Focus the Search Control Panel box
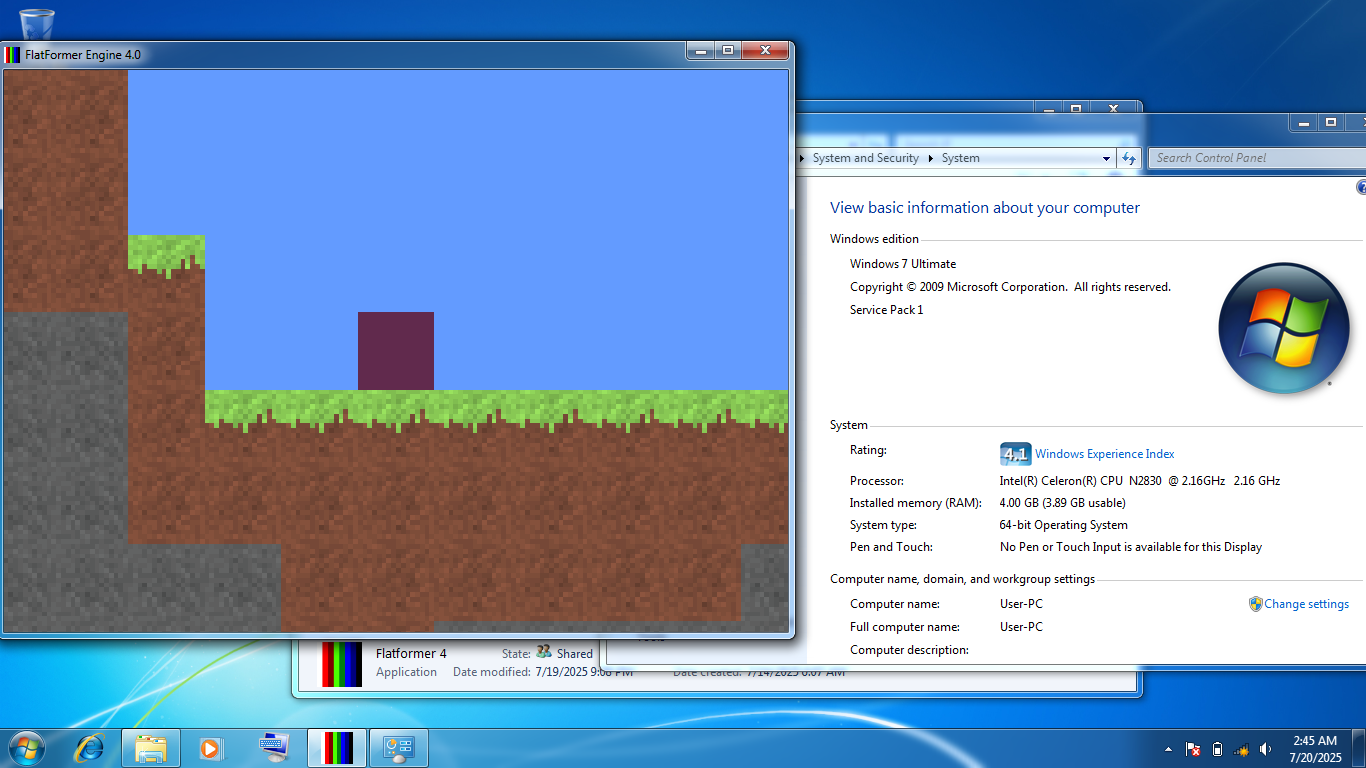Image resolution: width=1366 pixels, height=768 pixels. pos(1257,158)
